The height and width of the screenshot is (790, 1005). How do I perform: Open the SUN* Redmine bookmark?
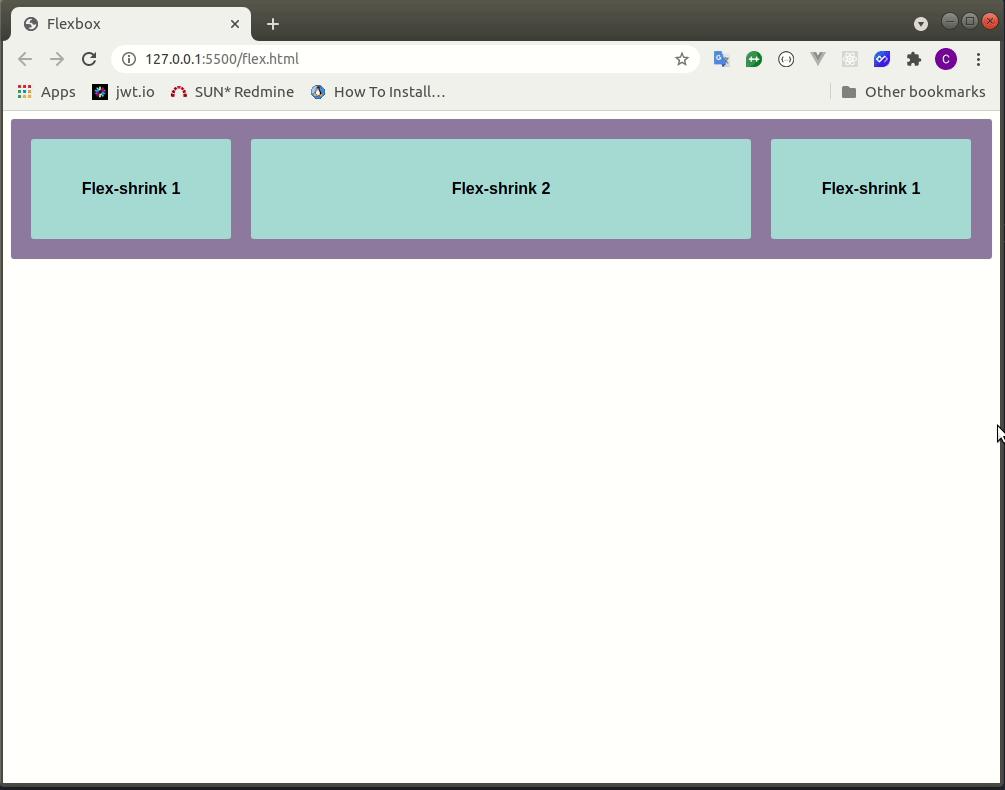(233, 92)
